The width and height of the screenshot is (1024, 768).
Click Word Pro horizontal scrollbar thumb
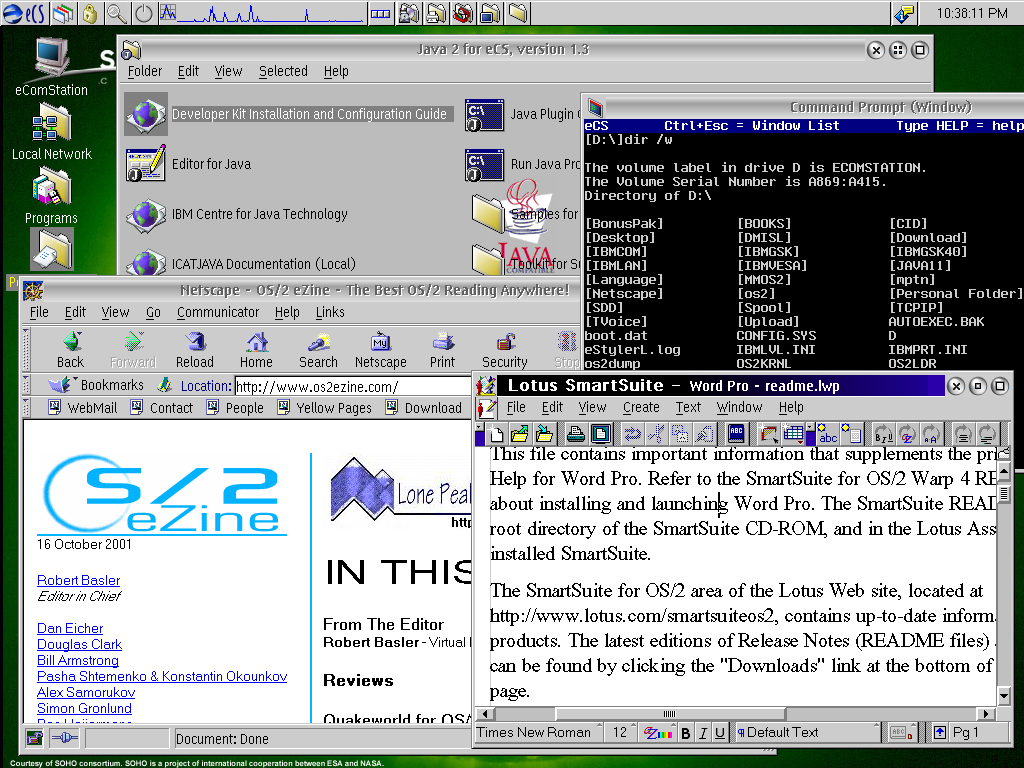pos(669,714)
